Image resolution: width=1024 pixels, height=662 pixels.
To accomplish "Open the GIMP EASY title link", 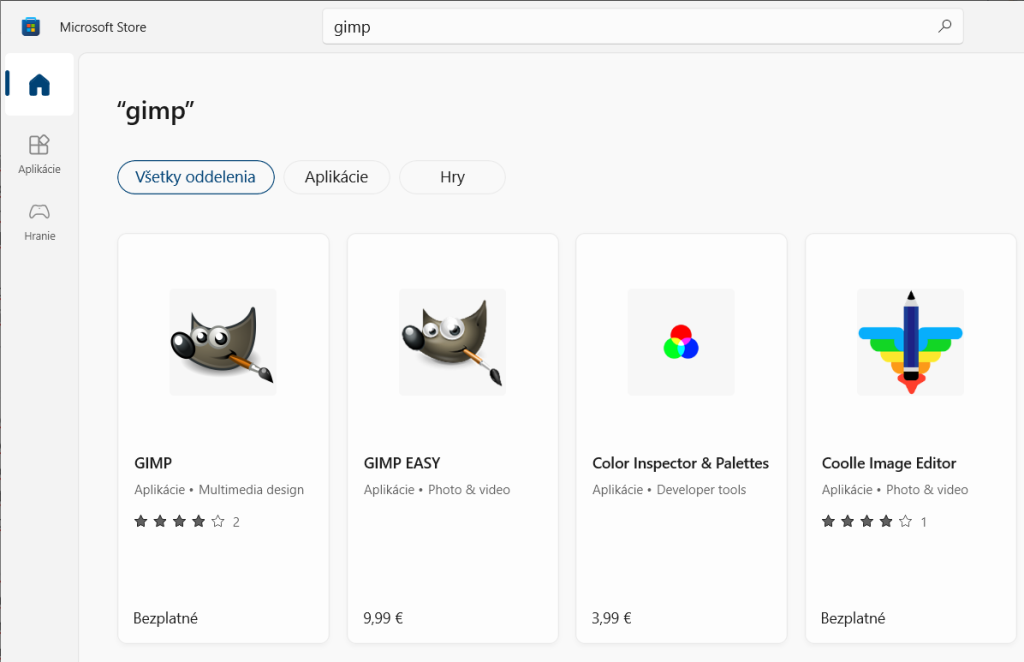I will (402, 463).
